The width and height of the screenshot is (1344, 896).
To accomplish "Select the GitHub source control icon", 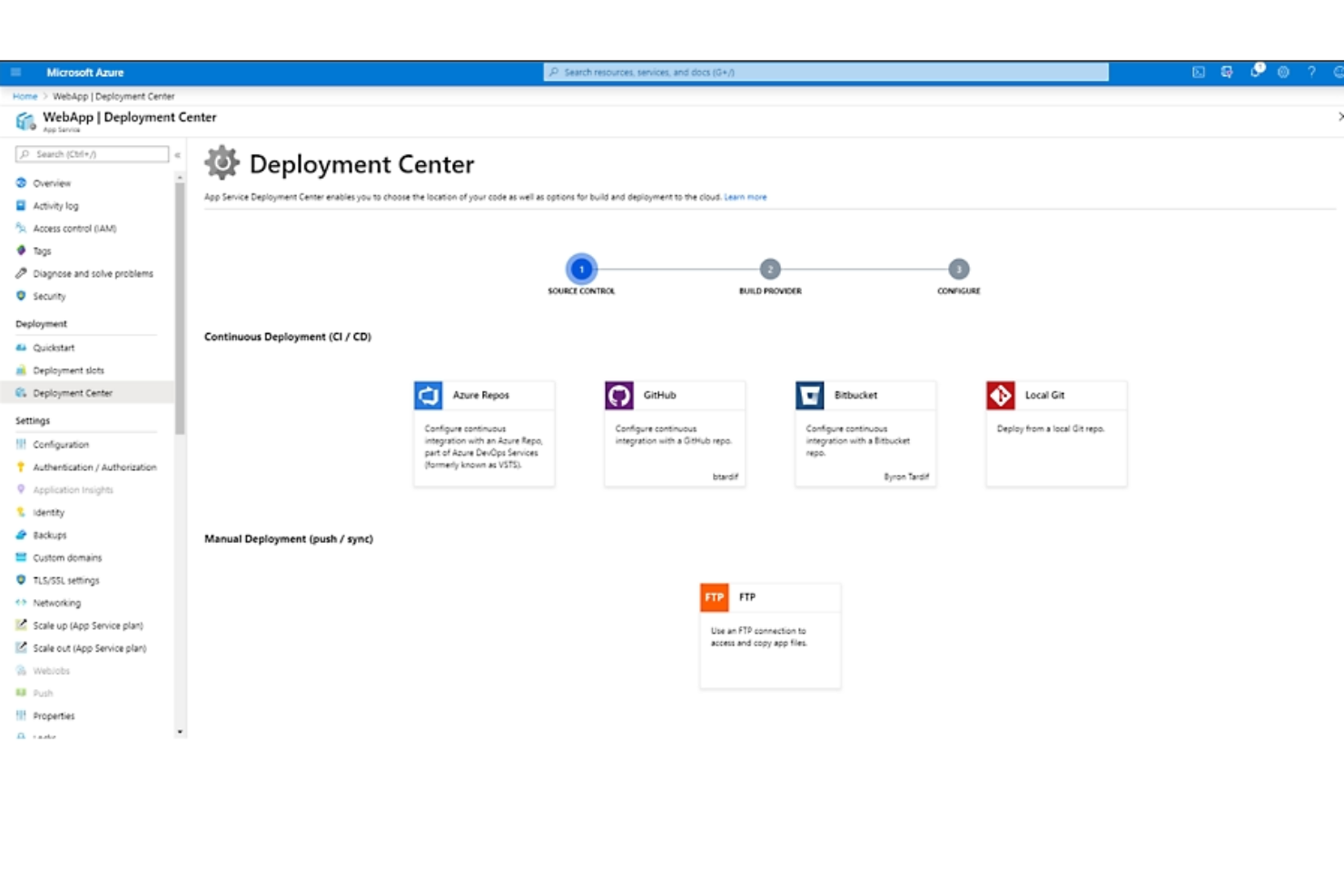I will 618,395.
